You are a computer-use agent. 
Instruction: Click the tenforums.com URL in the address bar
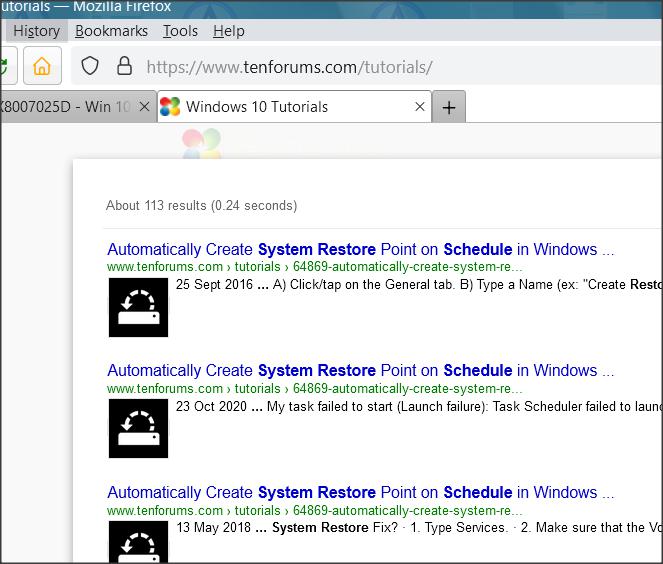[289, 67]
